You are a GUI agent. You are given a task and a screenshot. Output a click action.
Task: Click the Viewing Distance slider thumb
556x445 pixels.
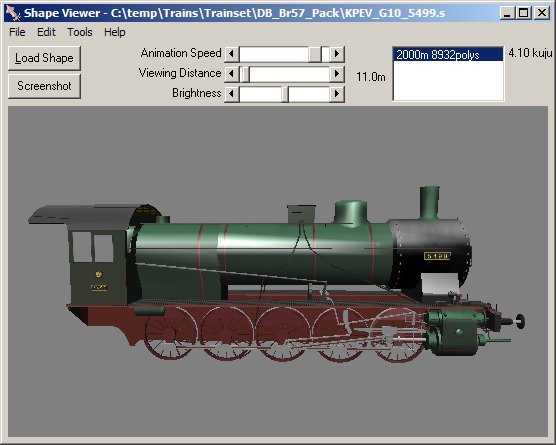coord(245,74)
